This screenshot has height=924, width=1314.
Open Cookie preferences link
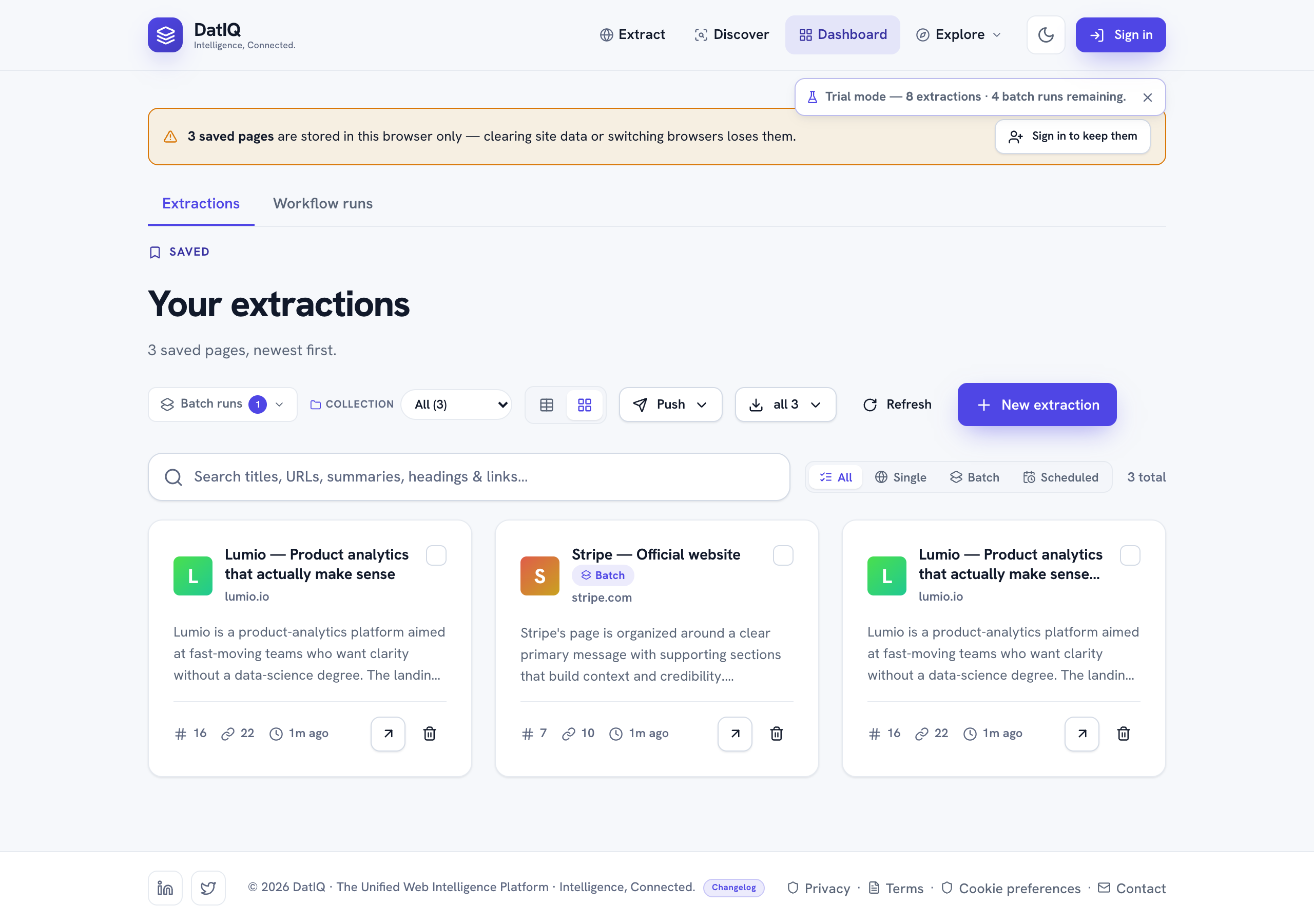1011,888
